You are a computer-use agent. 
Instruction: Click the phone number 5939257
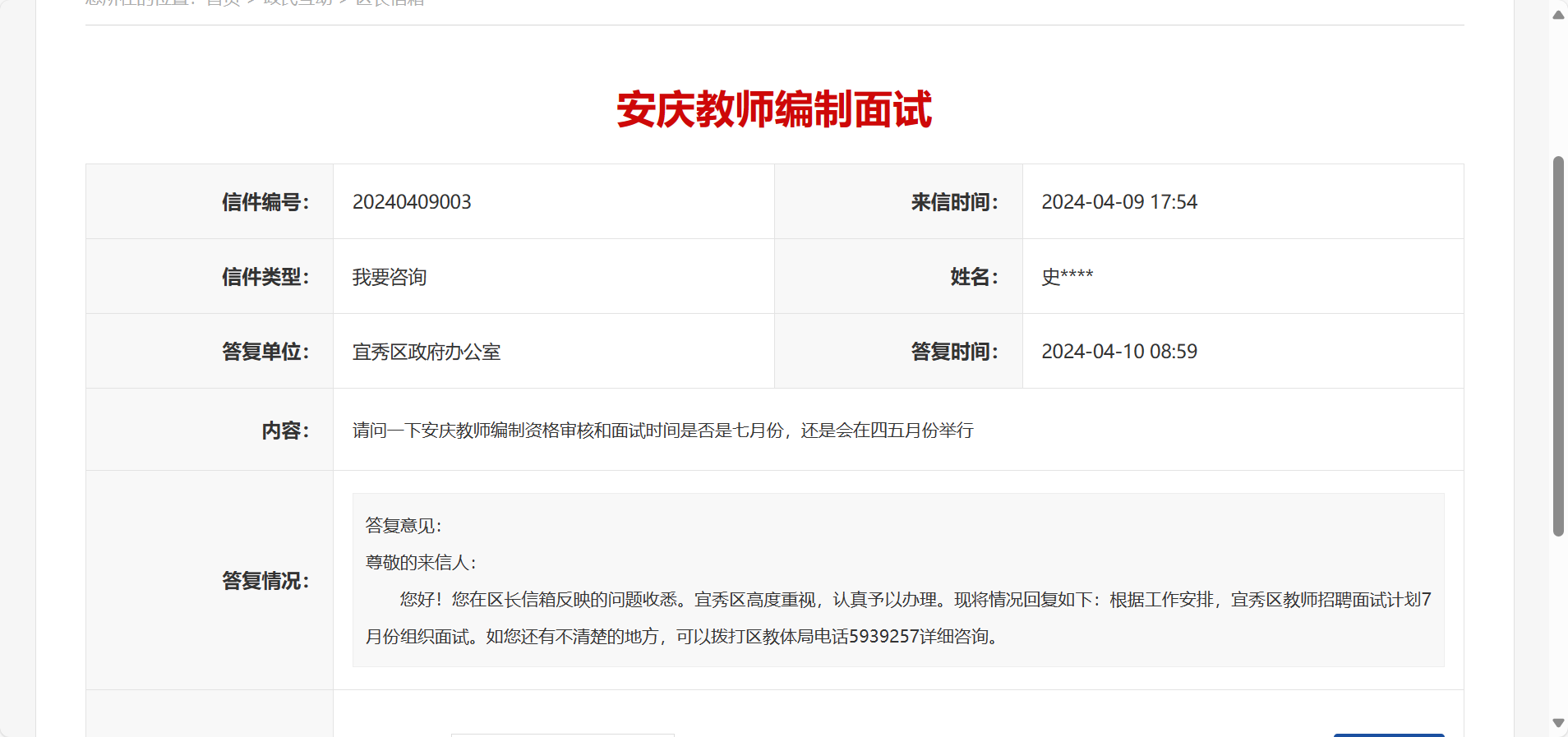(883, 637)
